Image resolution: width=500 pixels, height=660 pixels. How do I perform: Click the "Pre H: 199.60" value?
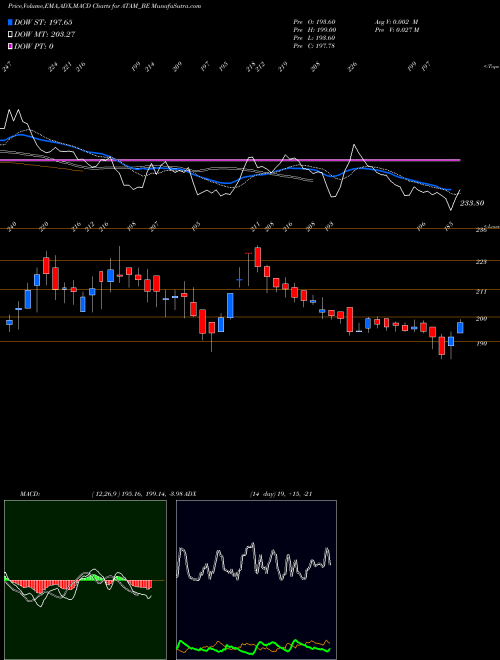click(314, 30)
